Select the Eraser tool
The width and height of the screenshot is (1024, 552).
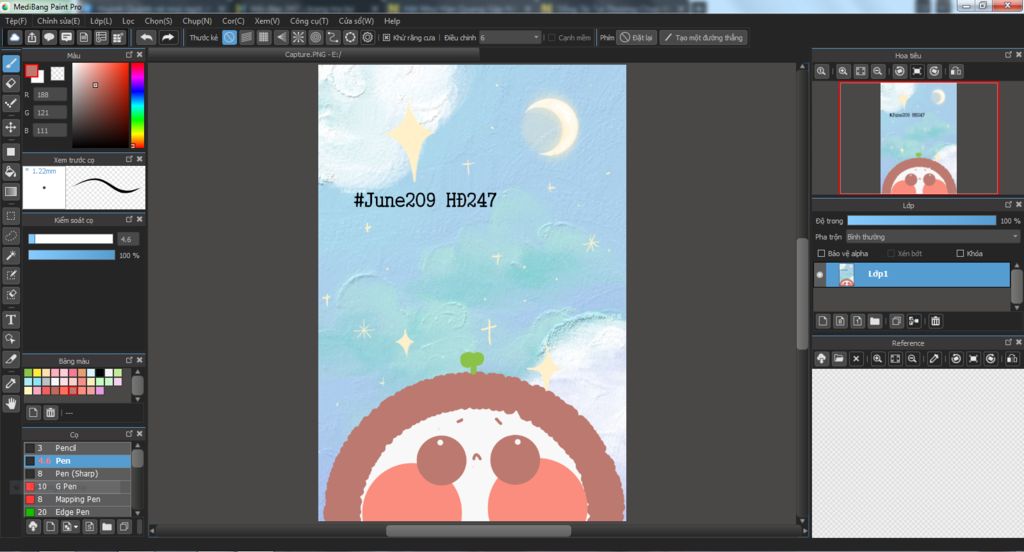pos(10,83)
